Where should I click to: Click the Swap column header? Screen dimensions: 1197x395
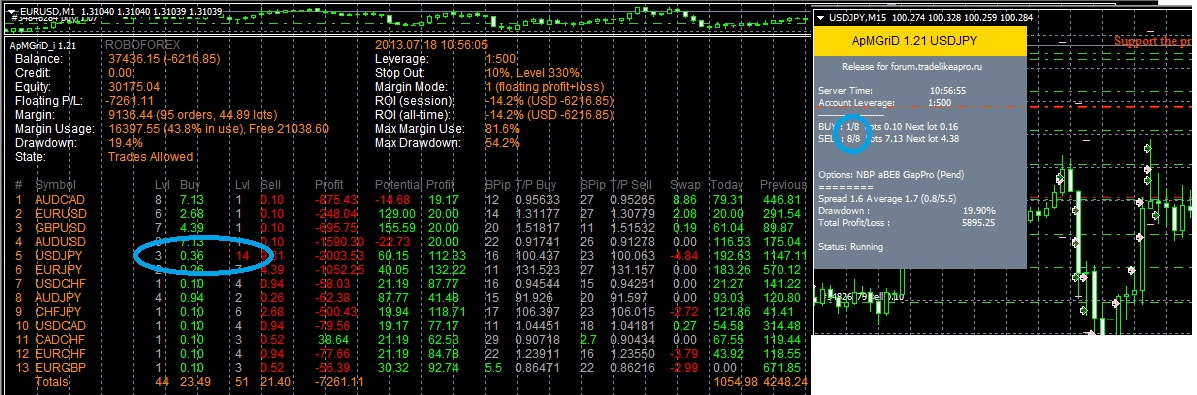point(685,185)
